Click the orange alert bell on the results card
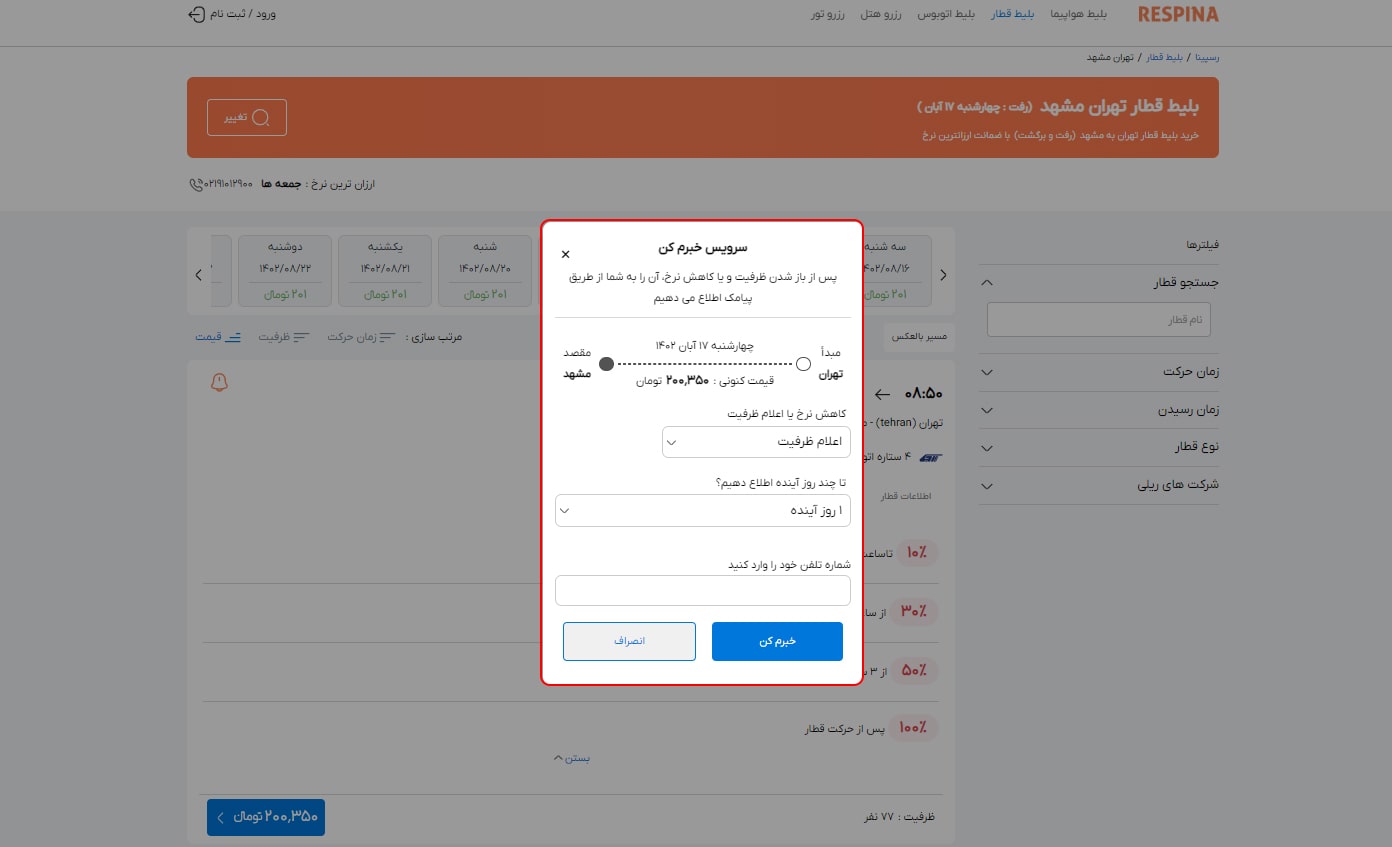Screen dimensions: 1392x847 click(219, 382)
